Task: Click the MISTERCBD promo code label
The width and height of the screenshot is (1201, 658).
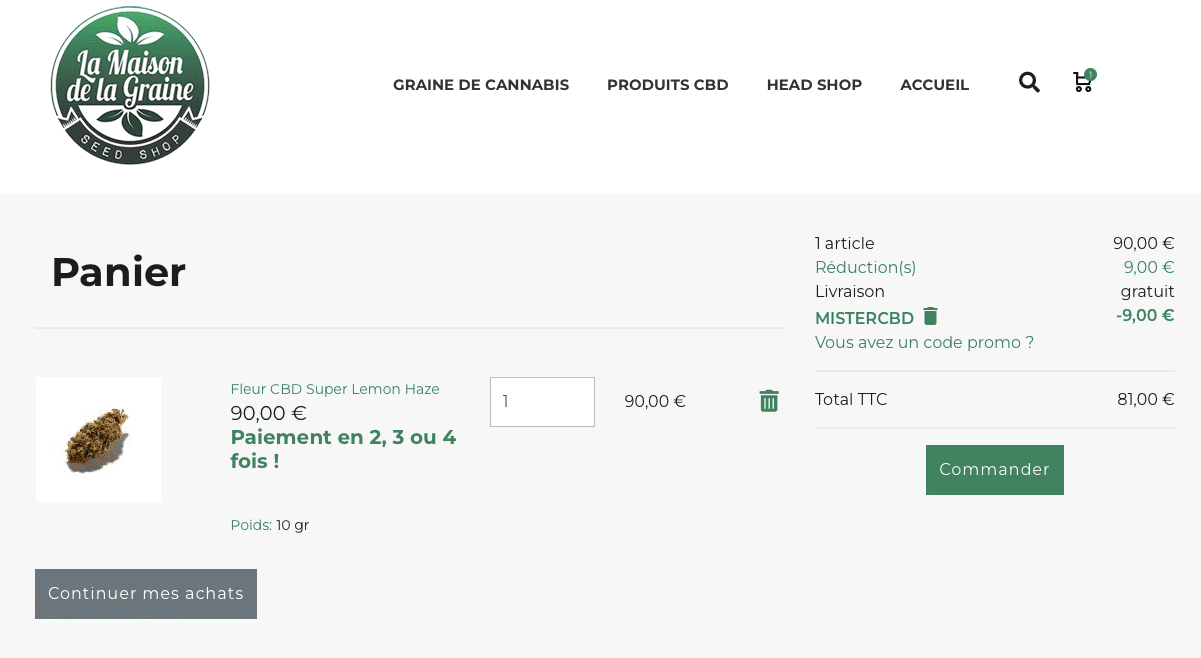Action: tap(864, 318)
